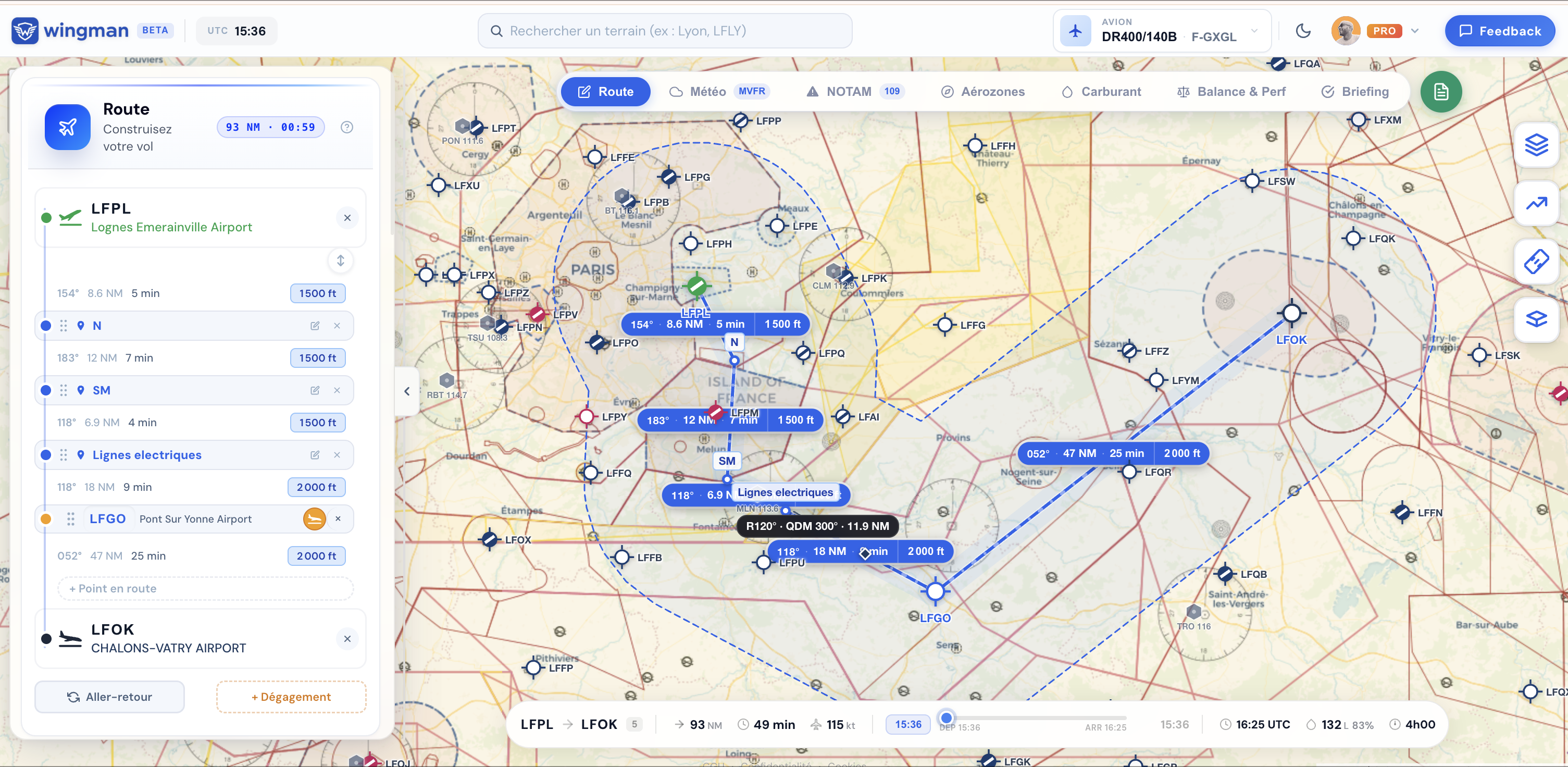This screenshot has width=1568, height=767.
Task: Click the LFGO waypoint marker on map
Action: point(935,590)
